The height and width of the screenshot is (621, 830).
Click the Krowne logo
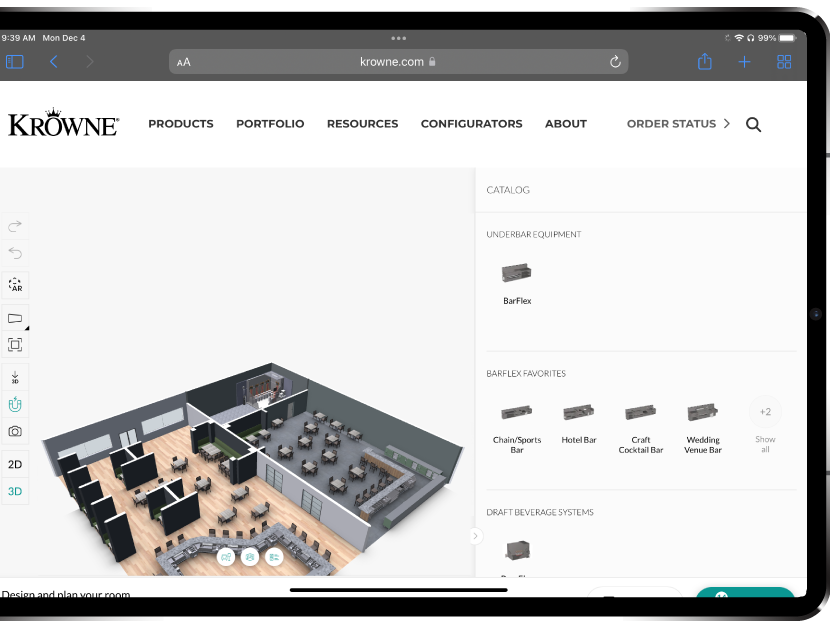click(63, 123)
